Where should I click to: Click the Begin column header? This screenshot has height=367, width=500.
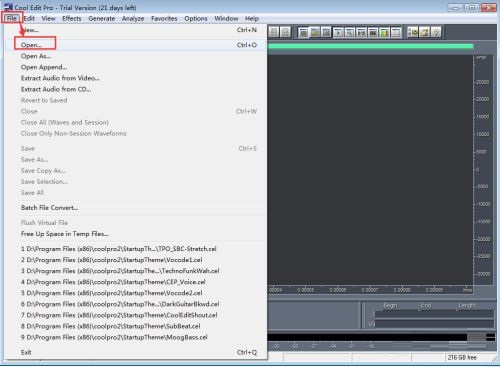tap(390, 305)
